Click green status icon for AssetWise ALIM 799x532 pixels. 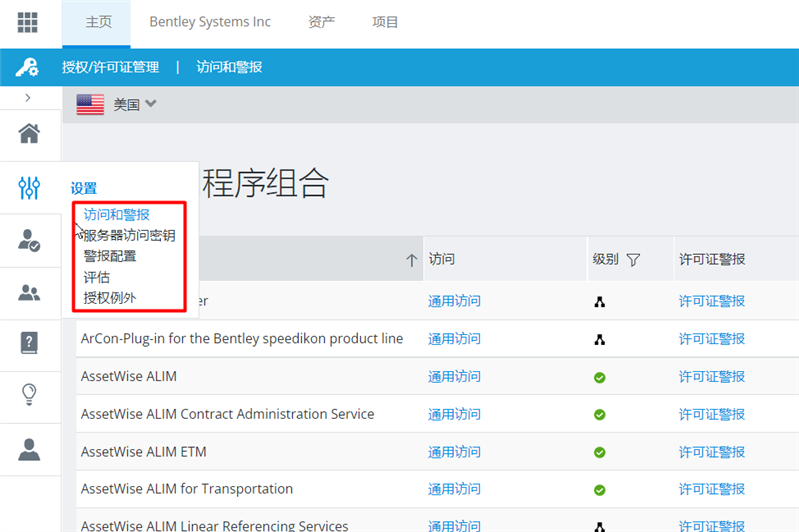point(599,377)
